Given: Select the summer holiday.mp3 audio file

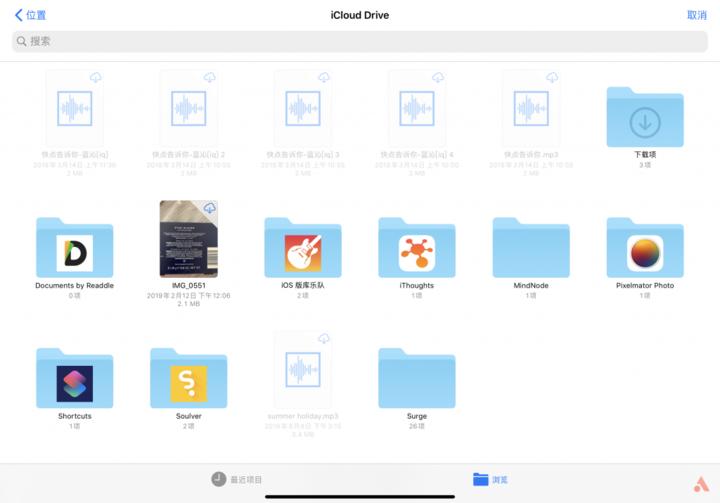Looking at the screenshot, I should tap(303, 369).
